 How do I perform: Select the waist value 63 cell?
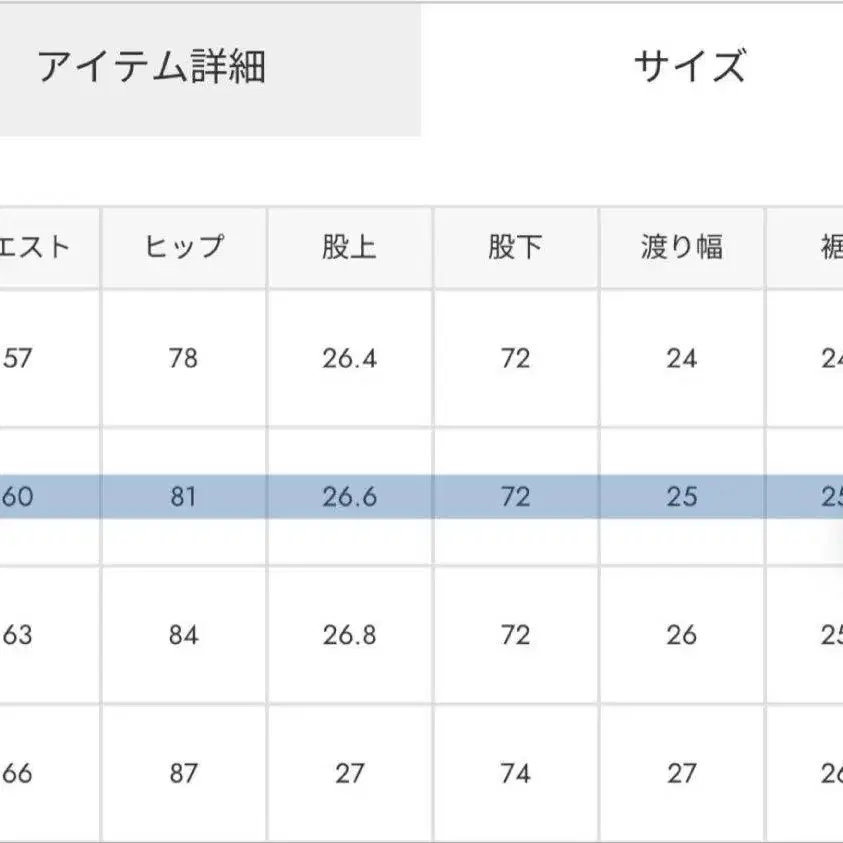click(19, 635)
